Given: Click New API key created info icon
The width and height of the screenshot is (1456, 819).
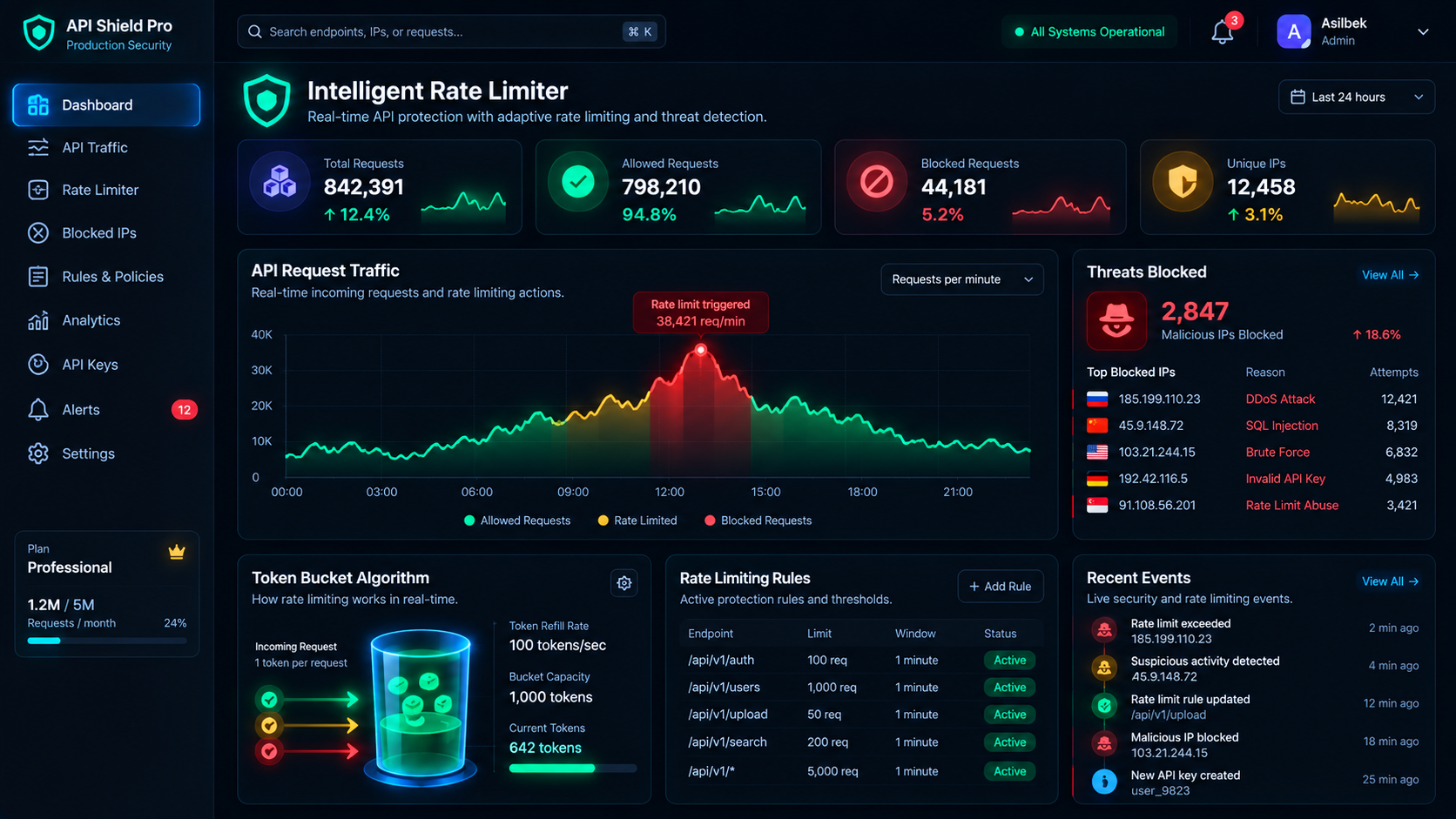Looking at the screenshot, I should point(1104,782).
